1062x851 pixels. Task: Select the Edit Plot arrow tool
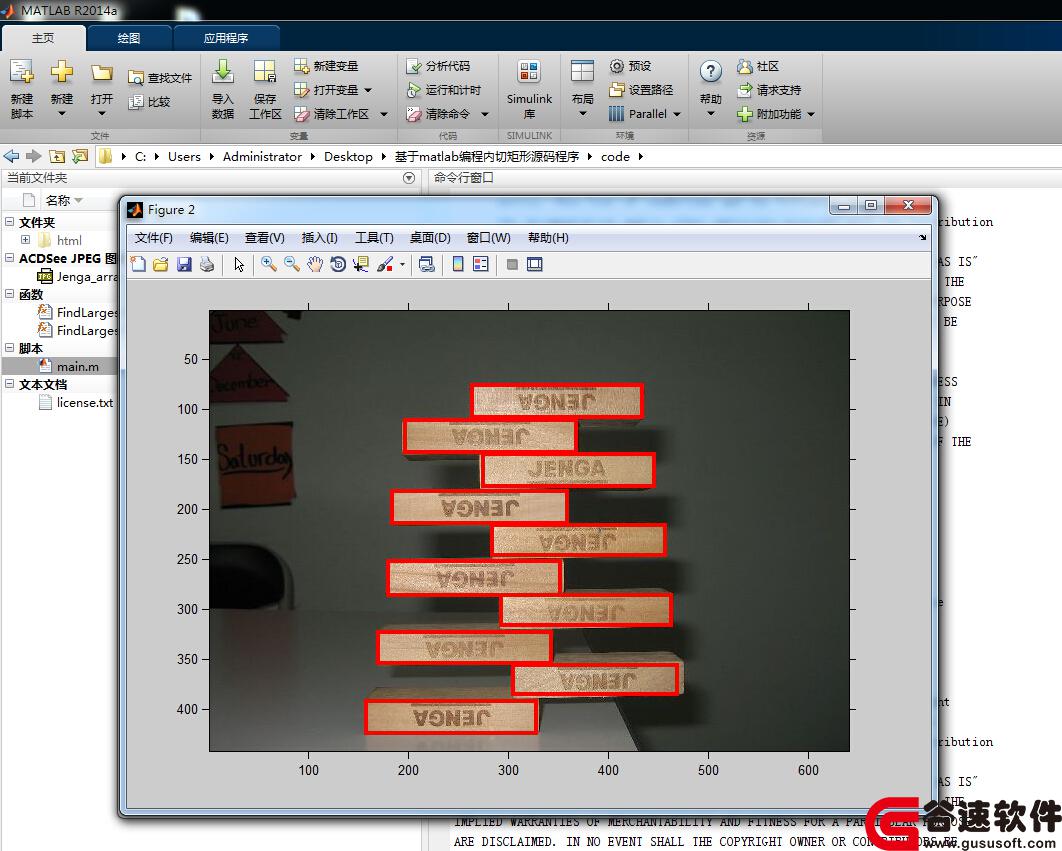click(x=239, y=264)
